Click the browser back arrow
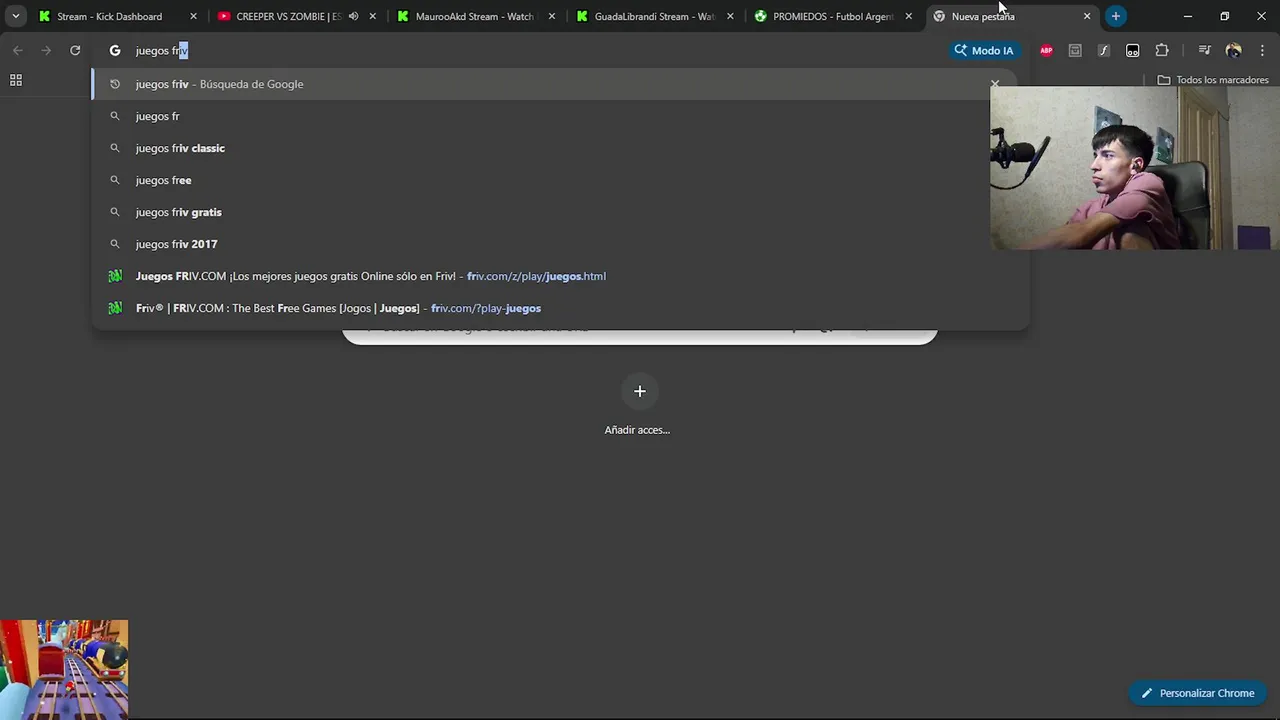1280x720 pixels. pos(18,50)
